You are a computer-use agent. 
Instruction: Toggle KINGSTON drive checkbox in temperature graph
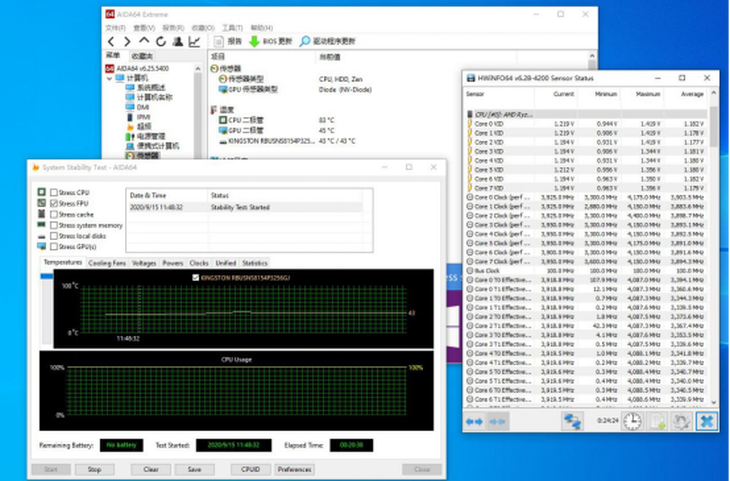[x=196, y=278]
